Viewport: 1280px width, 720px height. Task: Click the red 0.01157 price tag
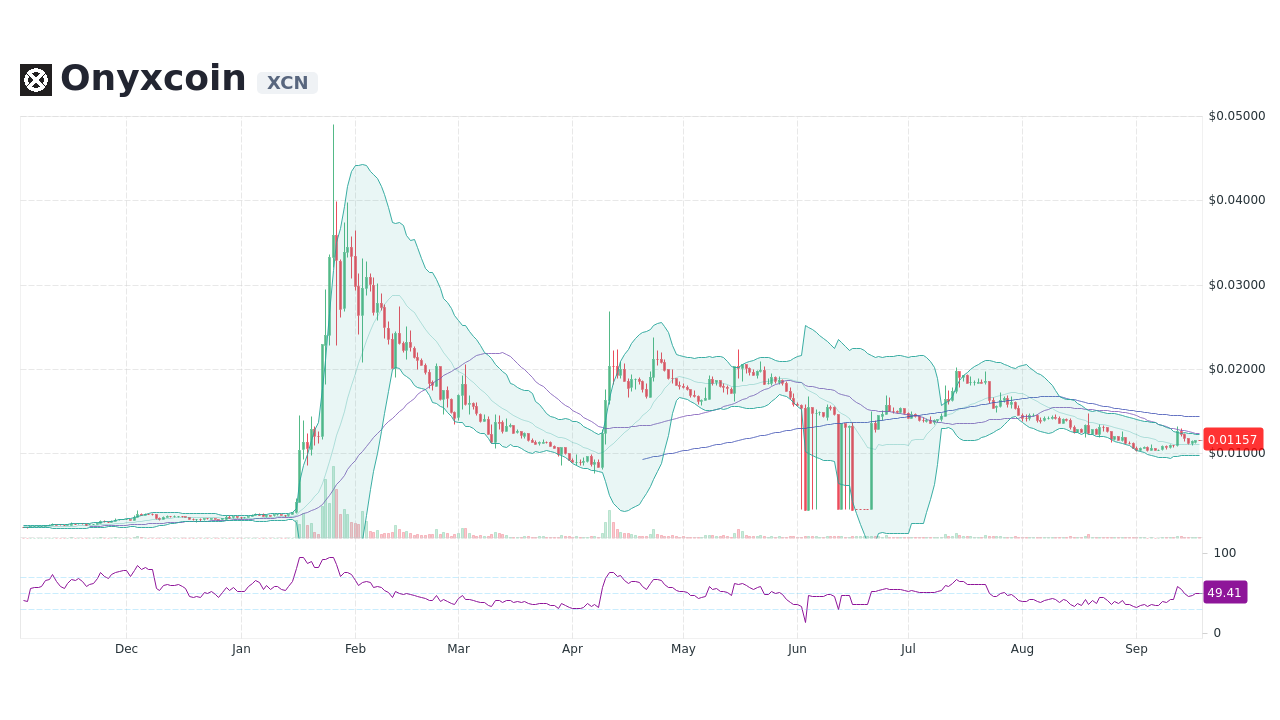pyautogui.click(x=1233, y=440)
